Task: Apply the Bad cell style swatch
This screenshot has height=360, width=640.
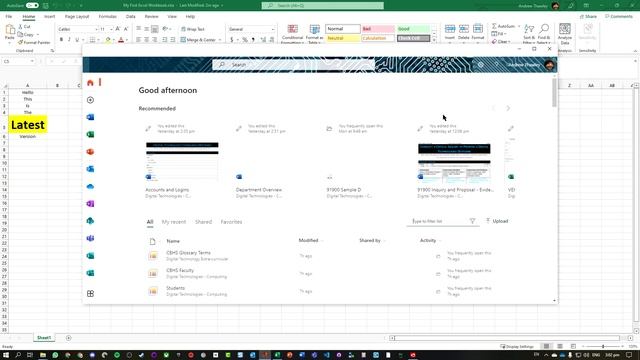Action: tap(378, 29)
